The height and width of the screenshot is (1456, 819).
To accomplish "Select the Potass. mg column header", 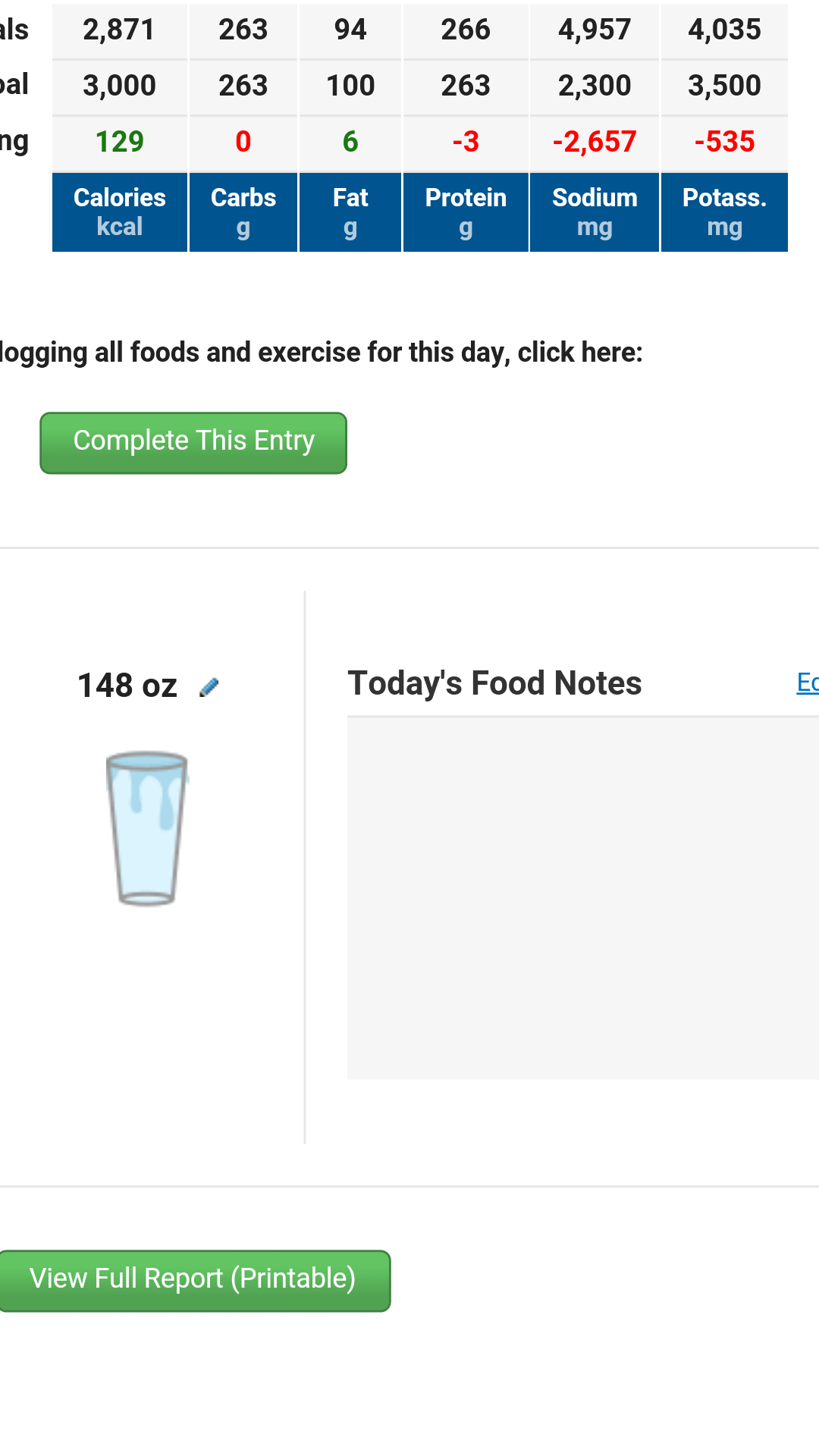I will 724,212.
